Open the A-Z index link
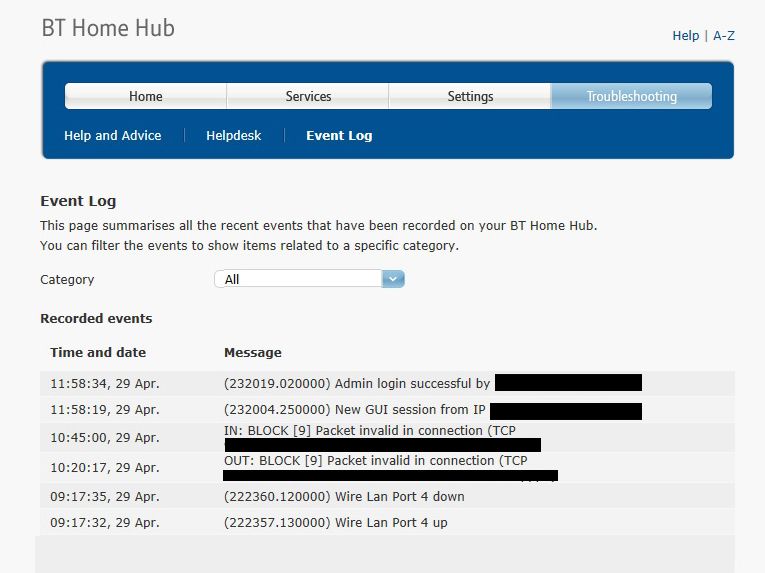The image size is (765, 573). [724, 36]
